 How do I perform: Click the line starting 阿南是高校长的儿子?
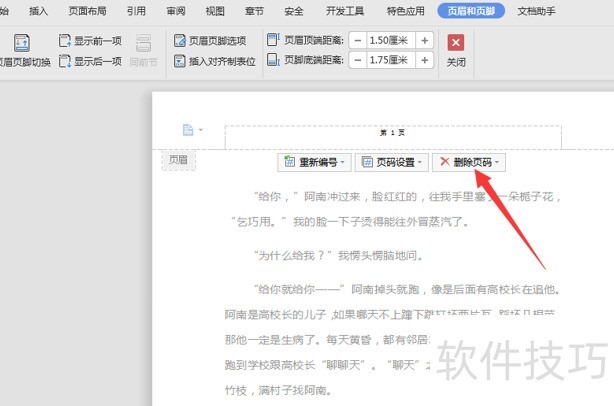390,314
